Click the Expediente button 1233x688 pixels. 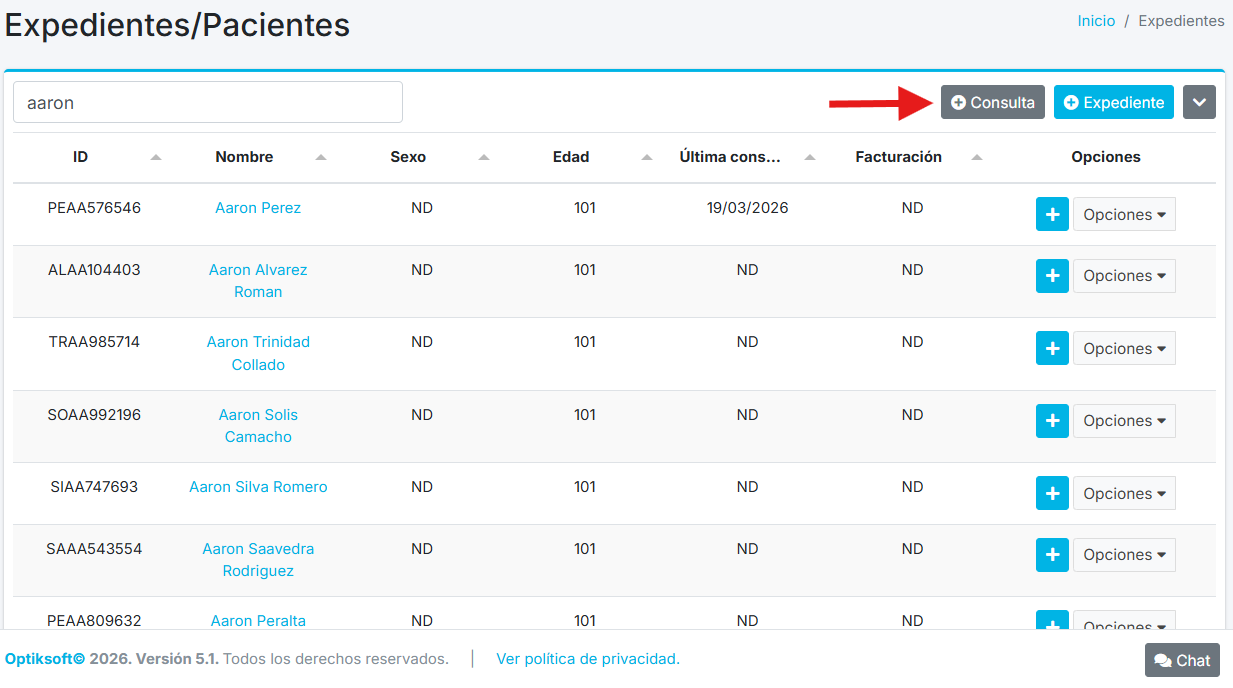[x=1114, y=102]
